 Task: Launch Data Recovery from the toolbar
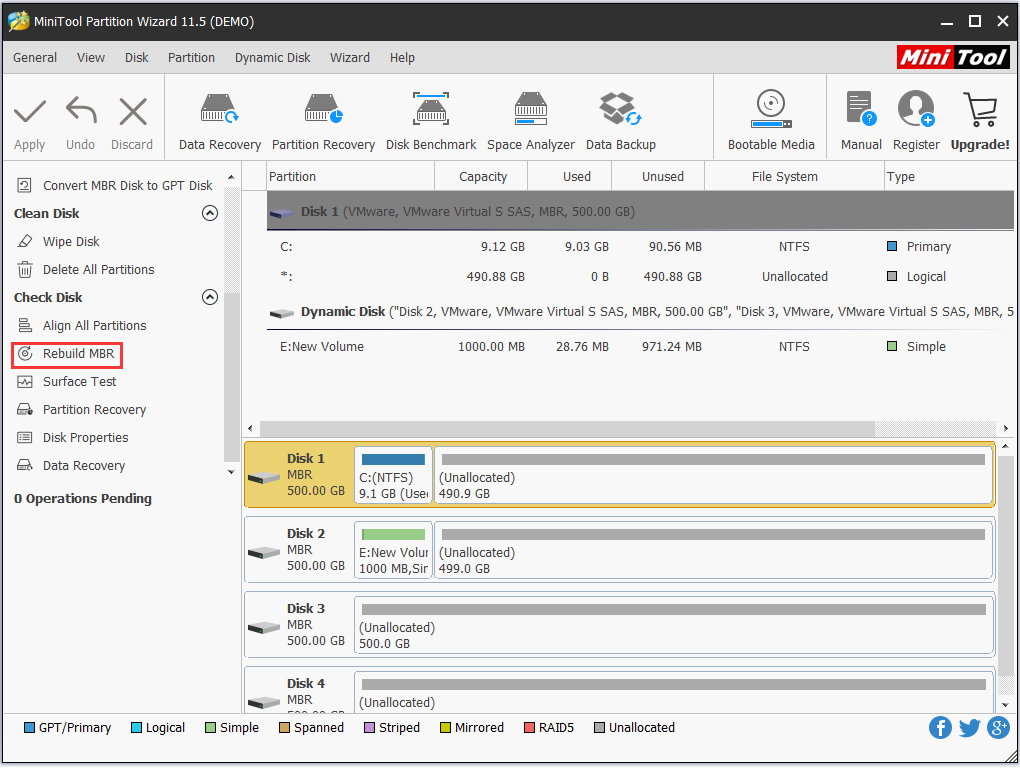point(220,121)
